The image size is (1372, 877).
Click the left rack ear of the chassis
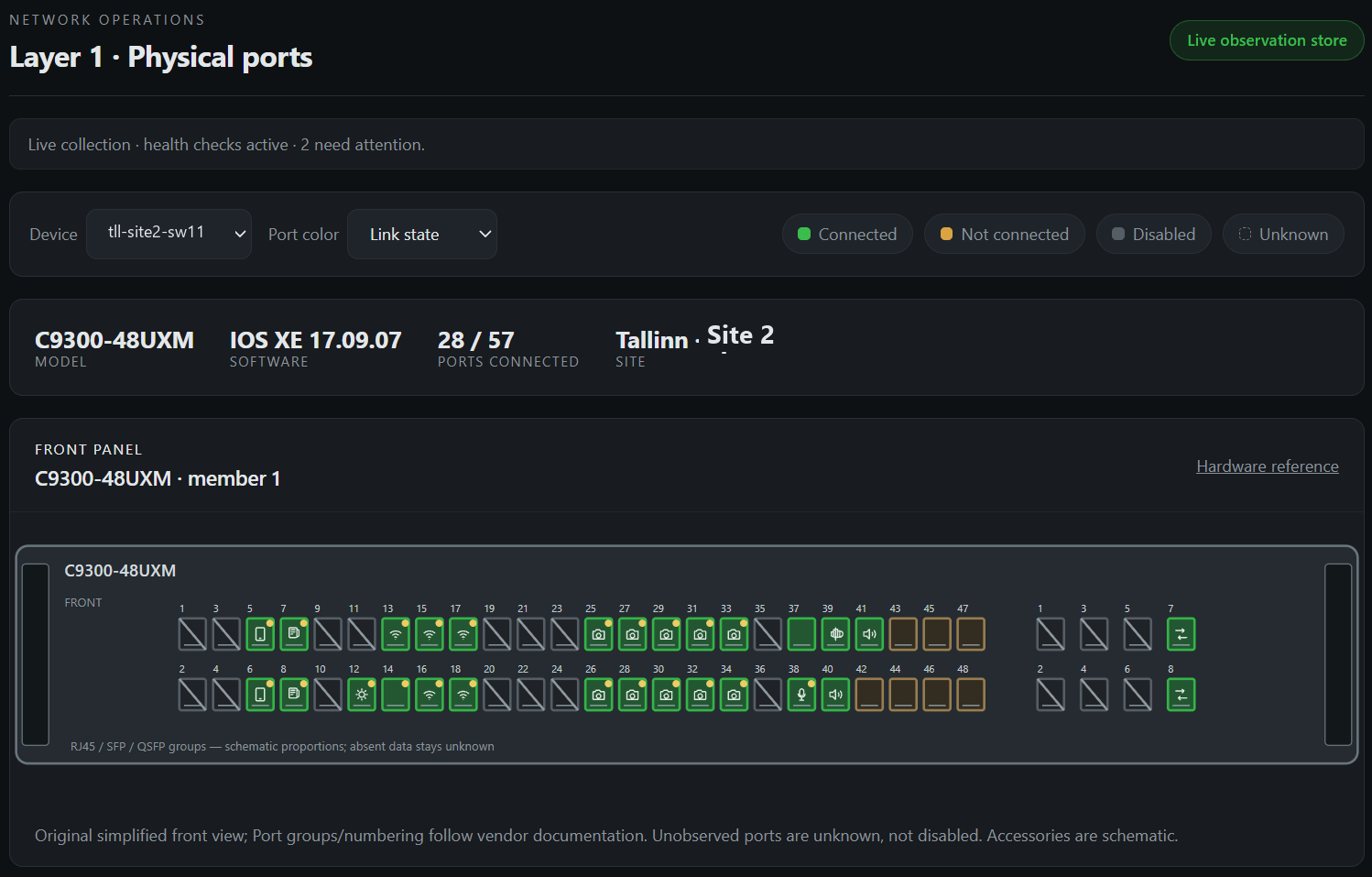35,654
